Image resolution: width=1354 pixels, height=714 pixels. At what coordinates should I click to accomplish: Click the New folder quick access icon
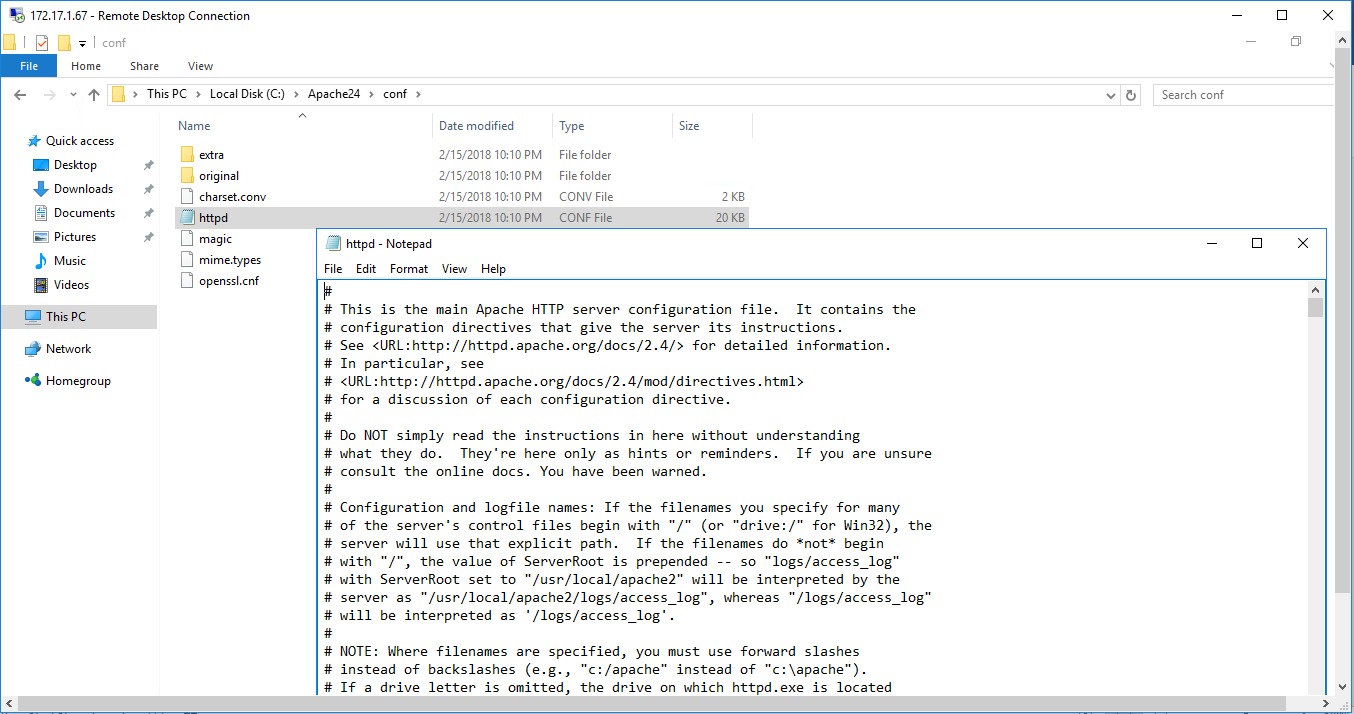point(64,43)
